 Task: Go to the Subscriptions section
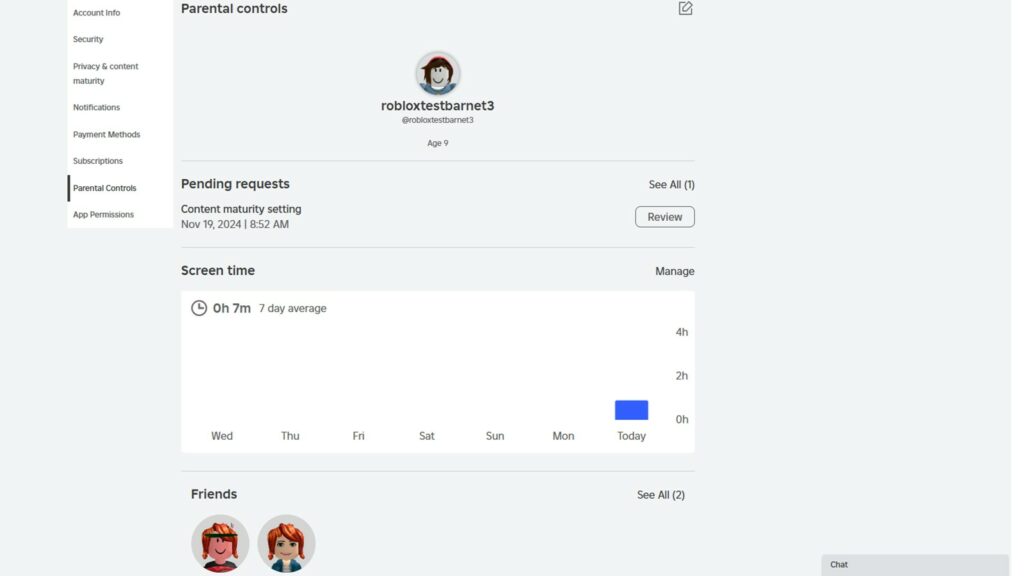98,161
